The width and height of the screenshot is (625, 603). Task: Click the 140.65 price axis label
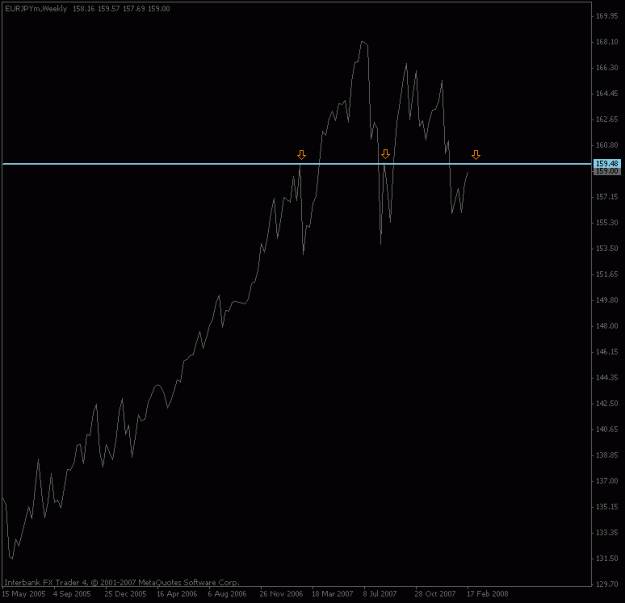tap(607, 429)
